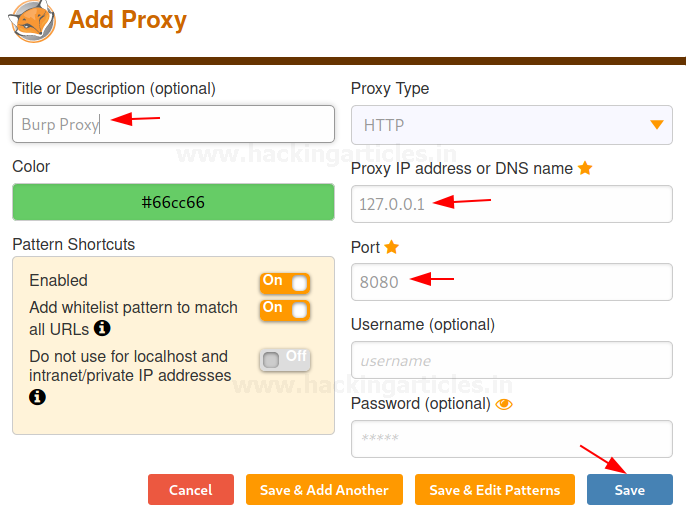Image resolution: width=686 pixels, height=516 pixels.
Task: Click the star icon next to Port label
Action: tap(392, 246)
